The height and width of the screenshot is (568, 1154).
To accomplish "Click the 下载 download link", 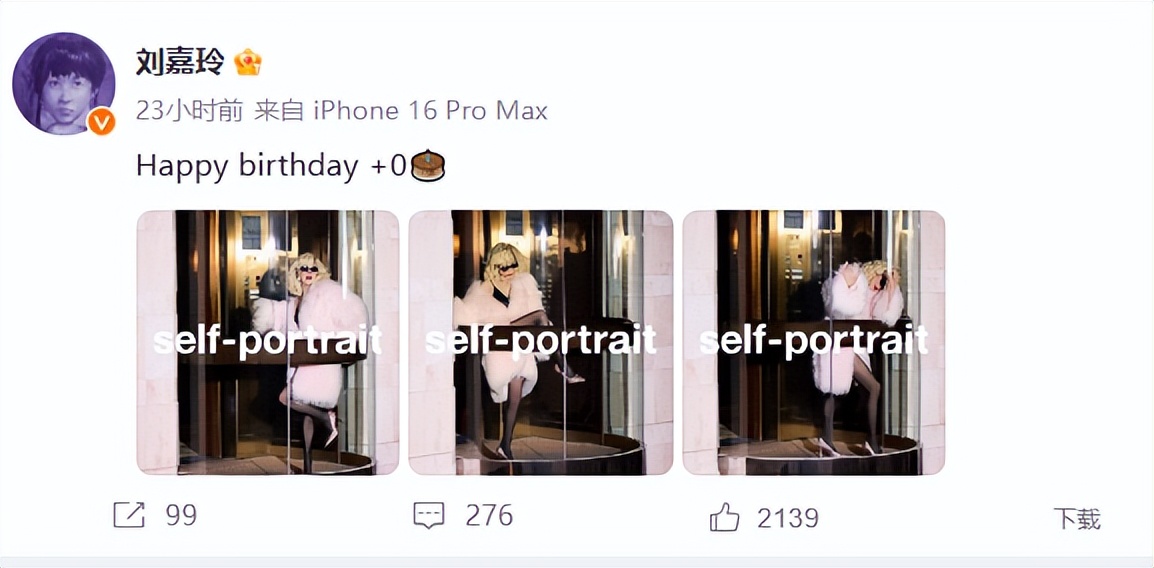I will (1076, 519).
